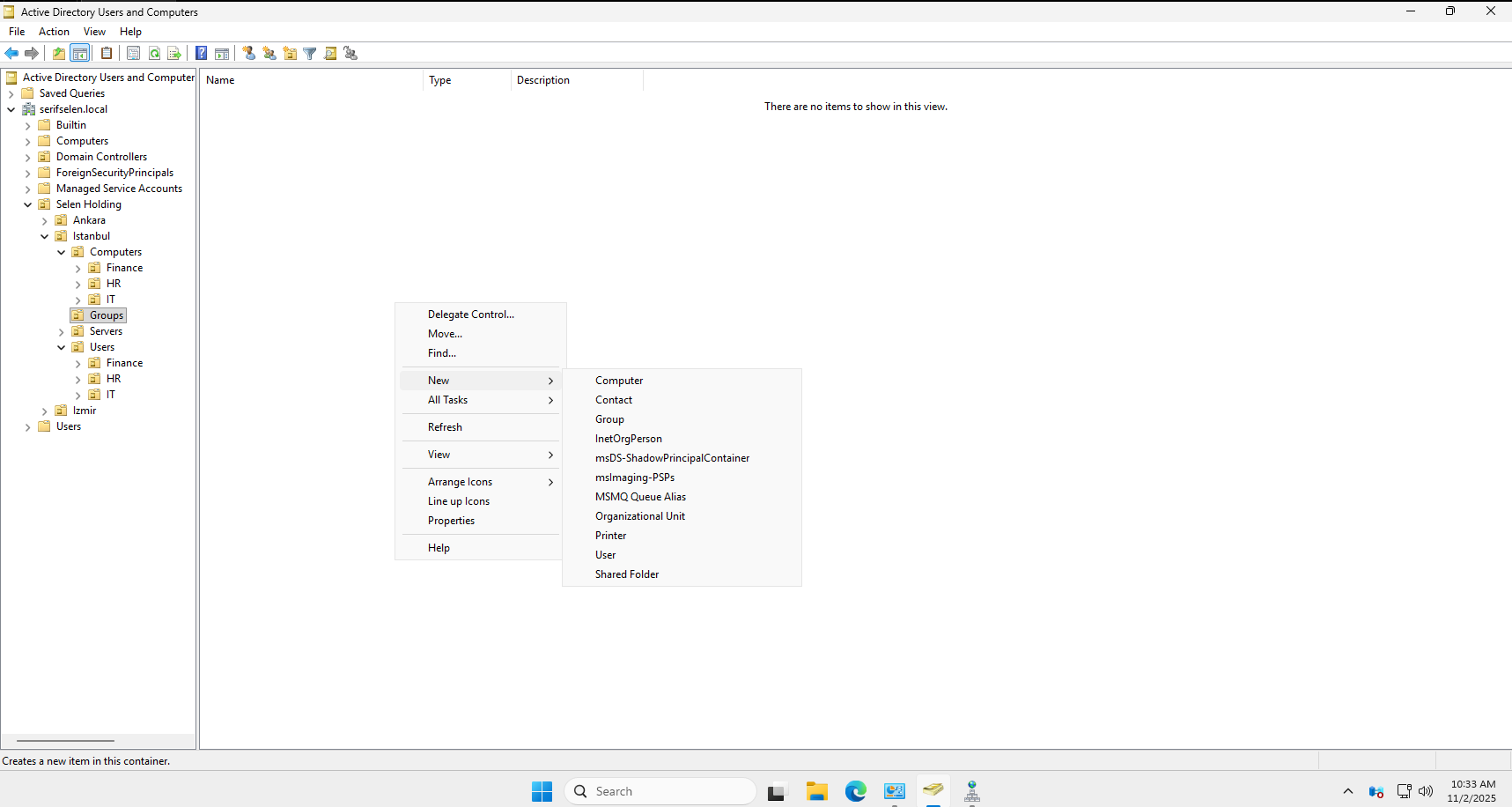The height and width of the screenshot is (807, 1512).
Task: Click the Up one level folder icon
Action: [x=59, y=54]
